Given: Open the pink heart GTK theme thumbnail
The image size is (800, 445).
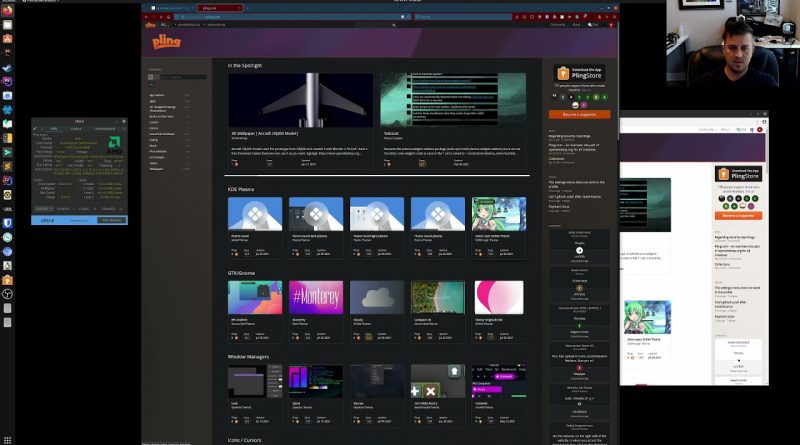Looking at the screenshot, I should tap(499, 297).
